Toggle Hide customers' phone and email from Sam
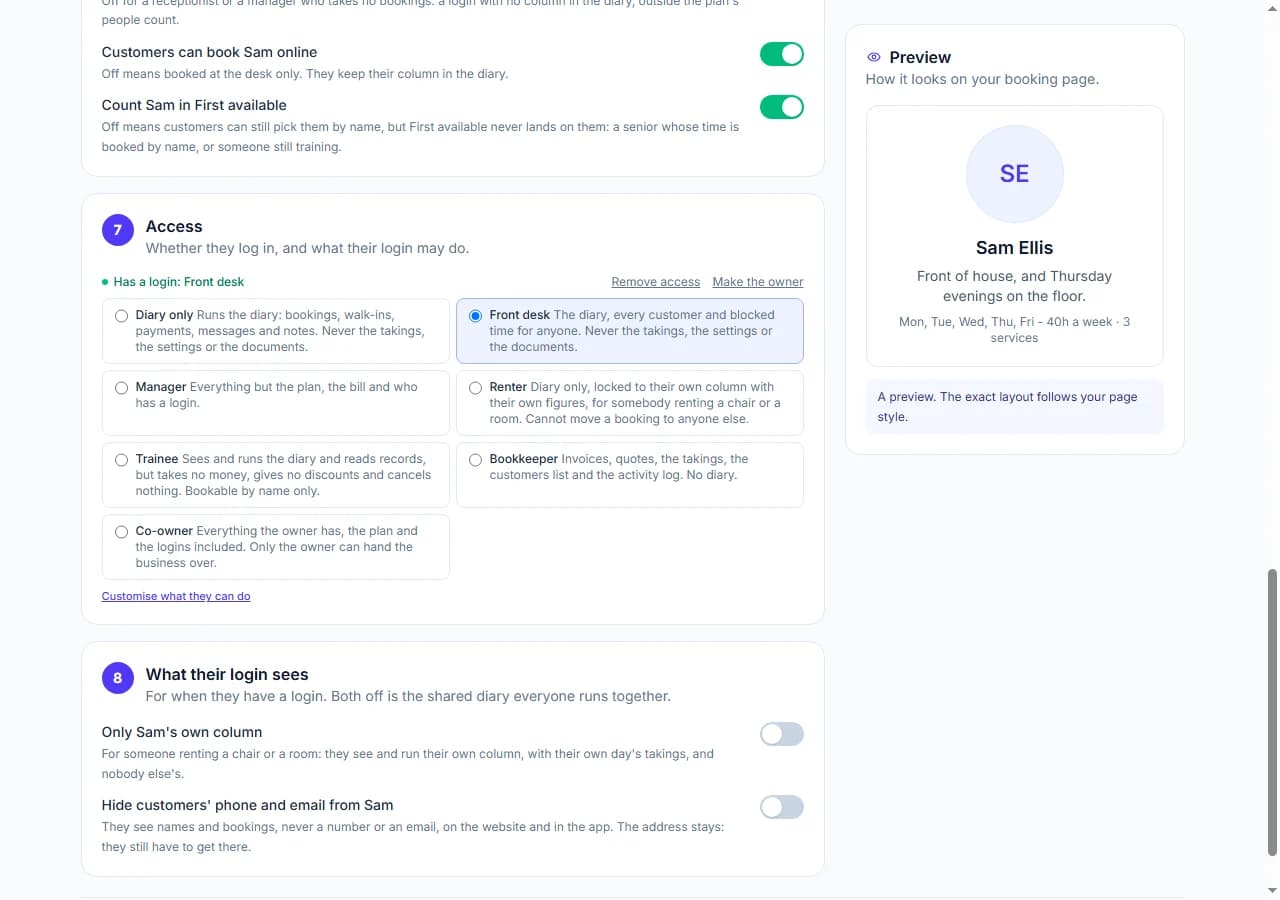The width and height of the screenshot is (1280, 900). coord(782,807)
